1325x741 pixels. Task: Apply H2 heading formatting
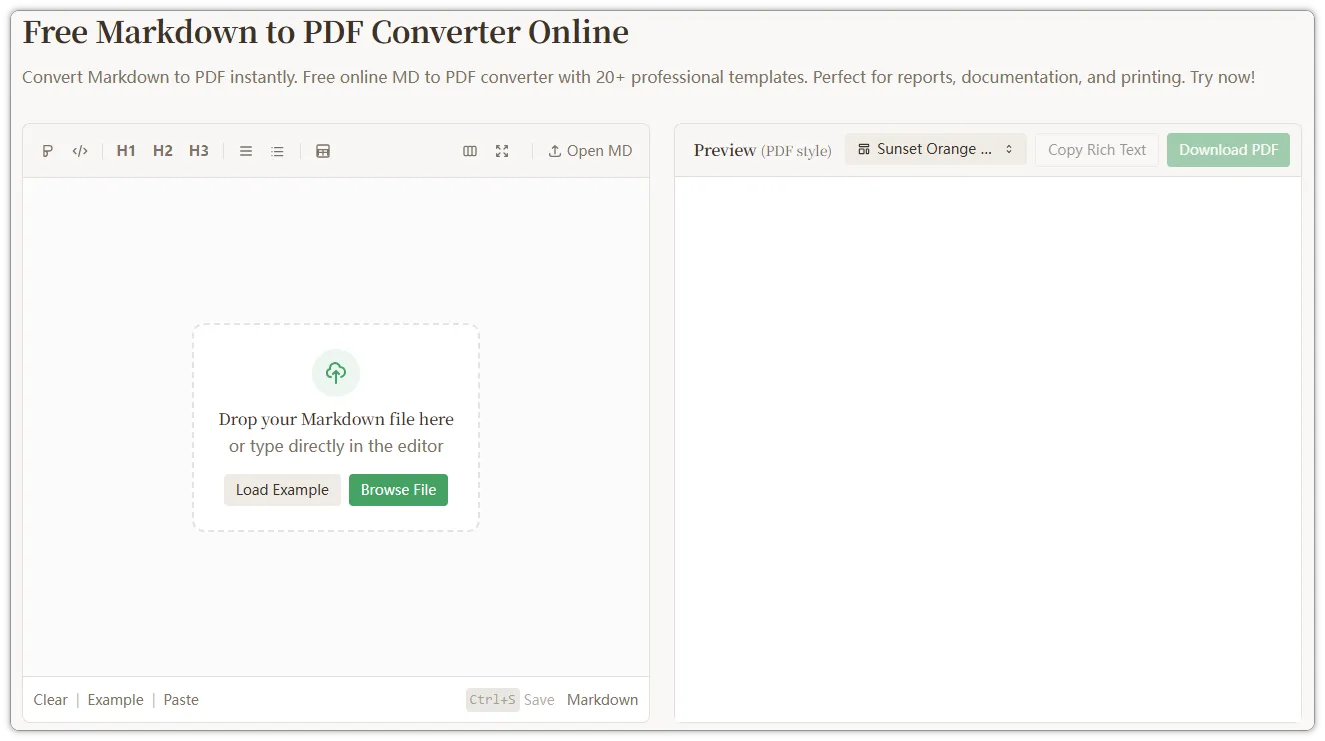[x=162, y=150]
